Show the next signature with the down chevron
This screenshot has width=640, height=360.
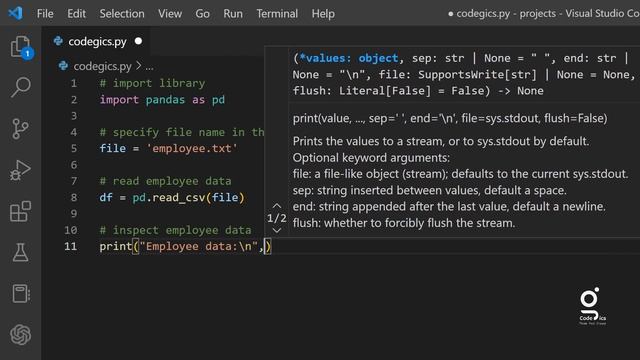tap(277, 231)
